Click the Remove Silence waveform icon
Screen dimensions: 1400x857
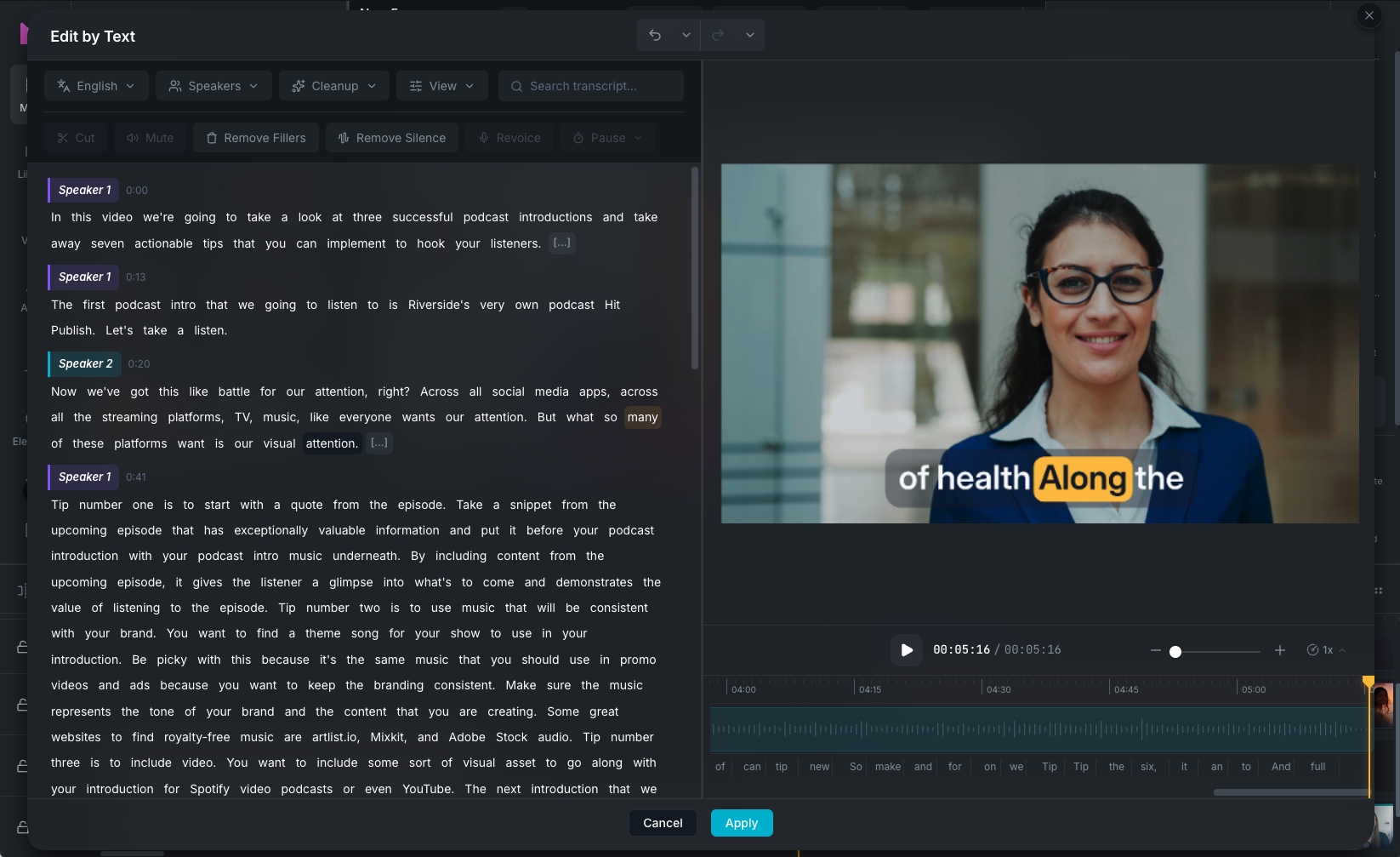(x=344, y=137)
